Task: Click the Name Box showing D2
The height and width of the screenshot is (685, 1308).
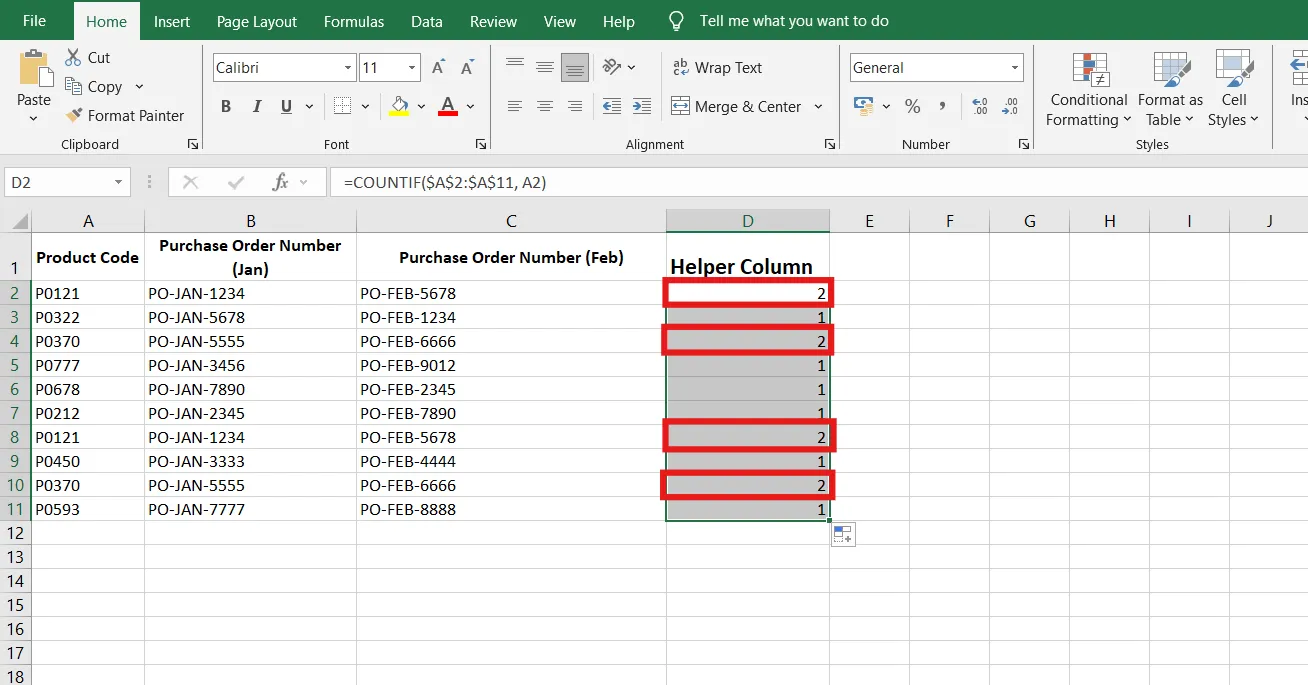Action: click(x=58, y=182)
